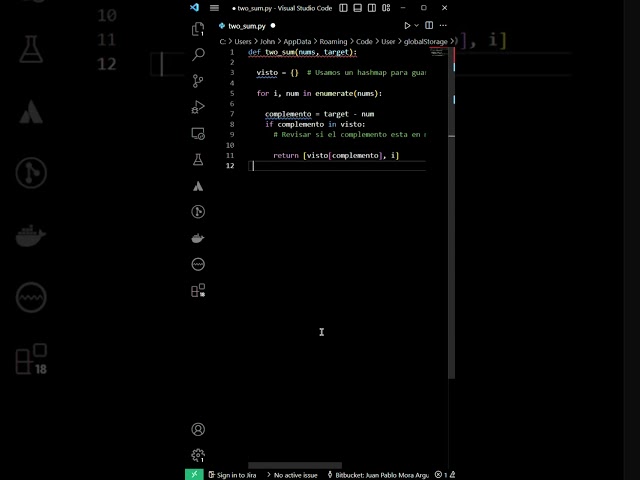This screenshot has width=640, height=480.
Task: Click the VS Code logo icon
Action: tap(194, 7)
